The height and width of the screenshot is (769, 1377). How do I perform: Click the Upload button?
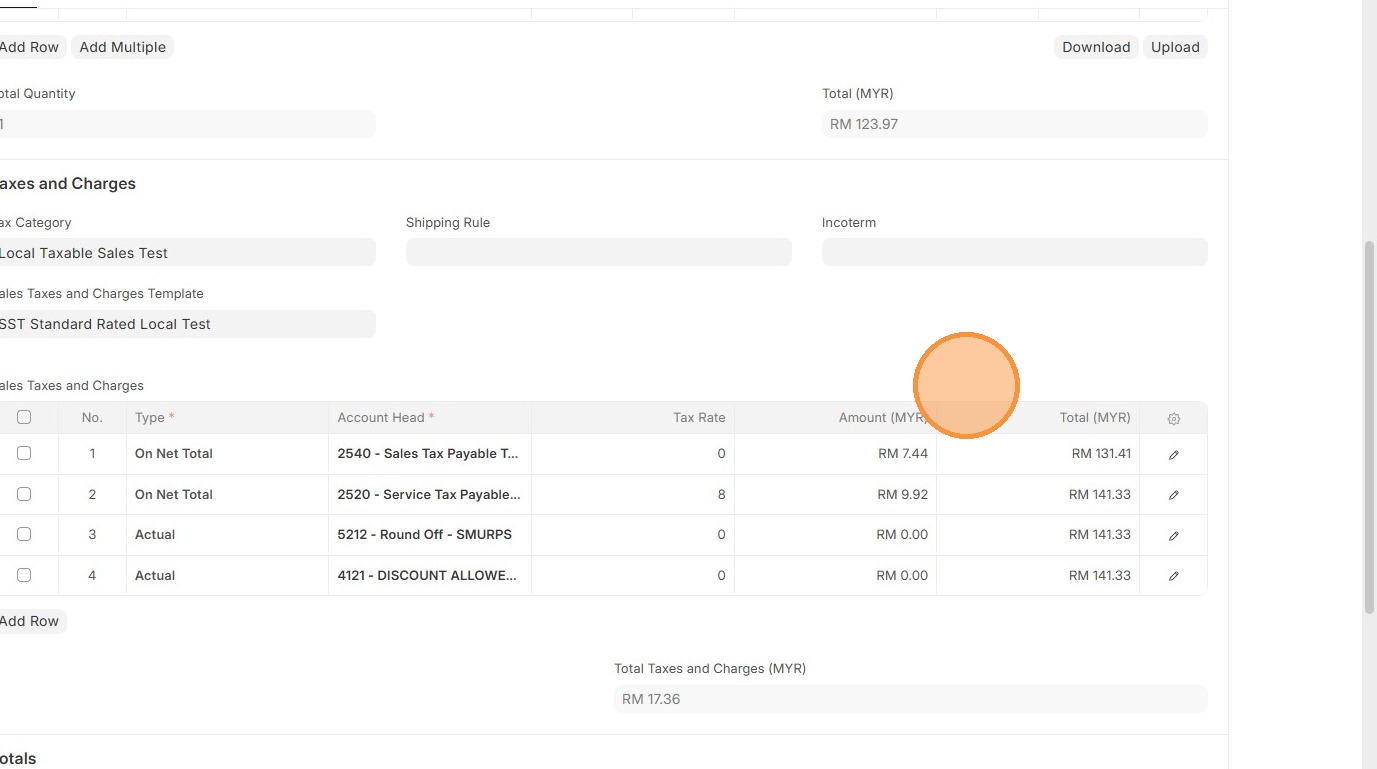point(1175,47)
